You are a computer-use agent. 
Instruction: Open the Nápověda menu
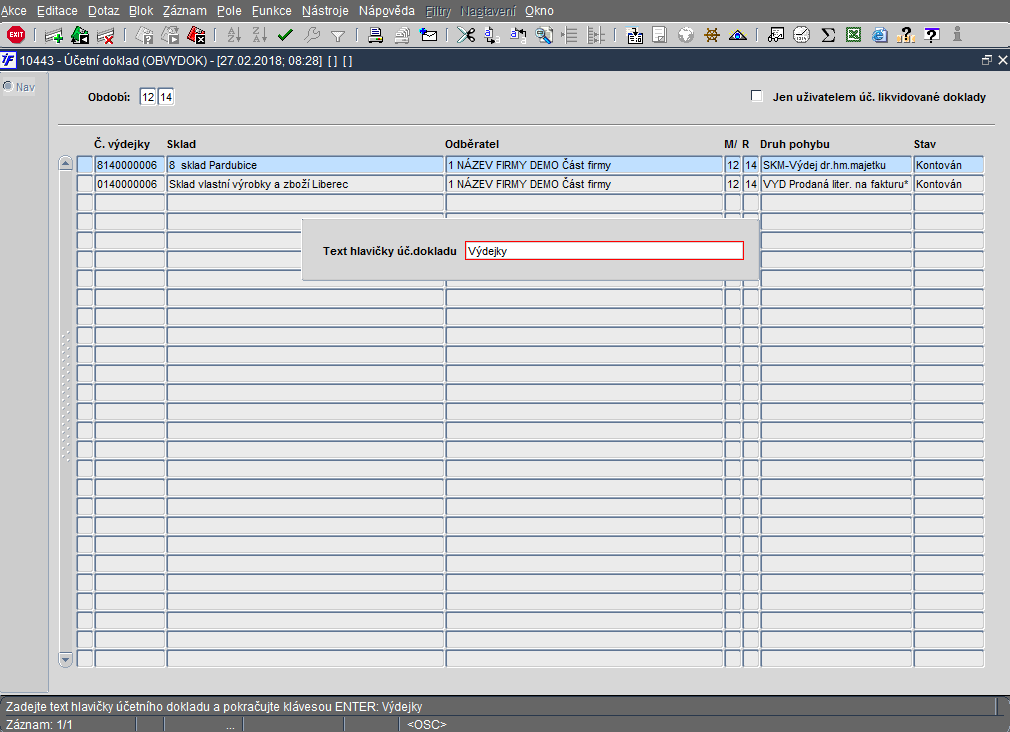point(386,10)
